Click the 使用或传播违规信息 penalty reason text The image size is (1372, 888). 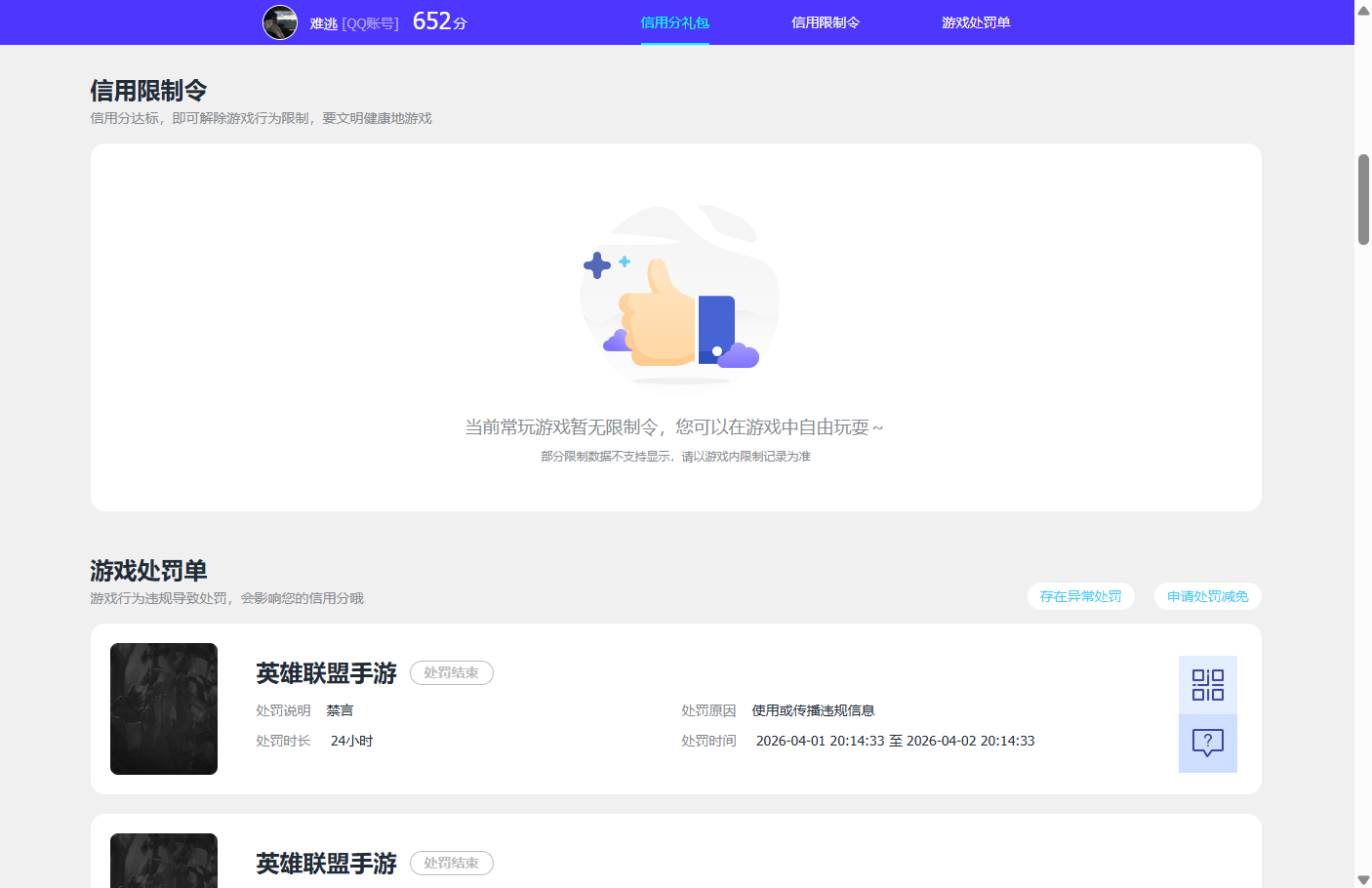[x=812, y=709]
